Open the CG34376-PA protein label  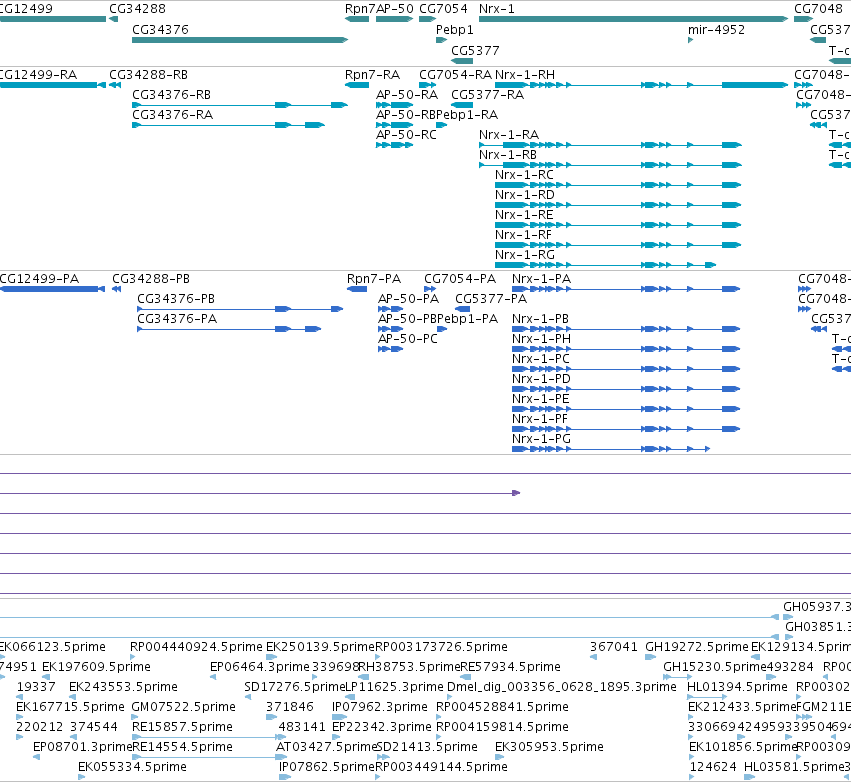pyautogui.click(x=177, y=319)
